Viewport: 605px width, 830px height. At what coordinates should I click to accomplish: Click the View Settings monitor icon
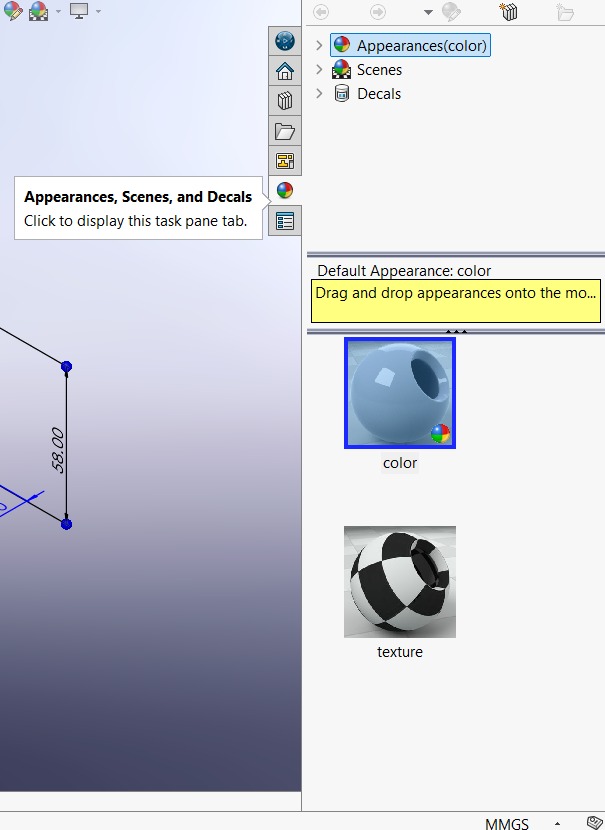click(79, 11)
